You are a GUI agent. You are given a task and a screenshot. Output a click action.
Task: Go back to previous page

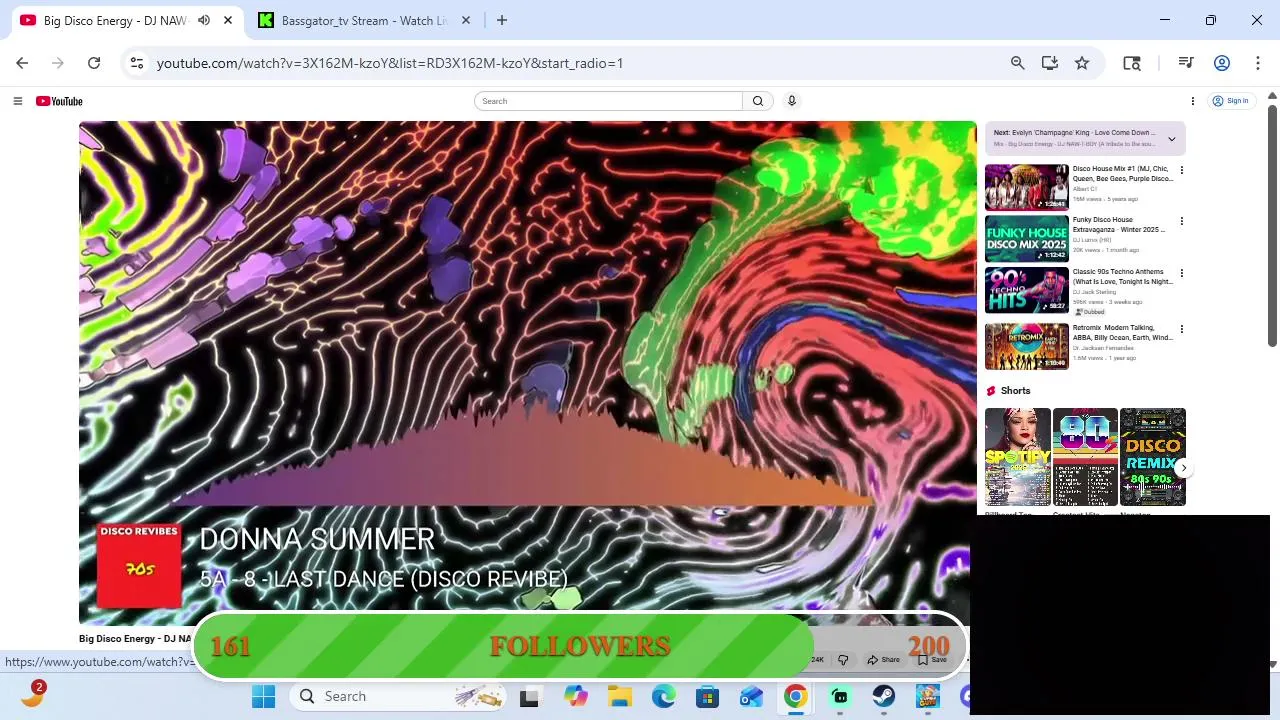point(22,63)
